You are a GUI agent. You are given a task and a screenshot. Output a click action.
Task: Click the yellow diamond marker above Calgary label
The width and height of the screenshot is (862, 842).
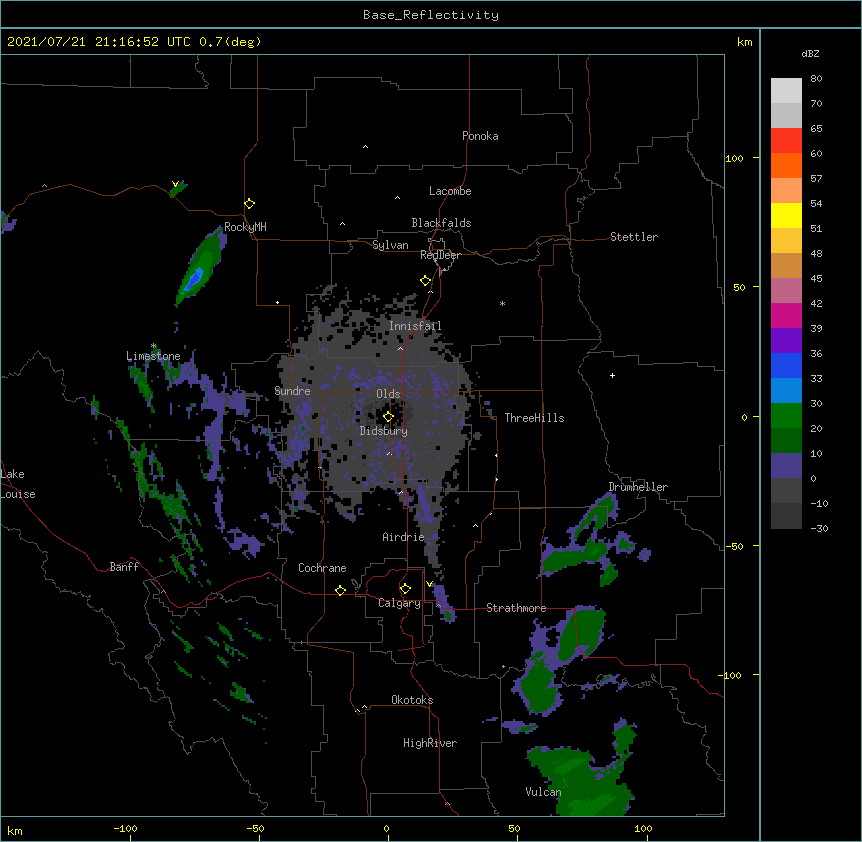pyautogui.click(x=405, y=589)
